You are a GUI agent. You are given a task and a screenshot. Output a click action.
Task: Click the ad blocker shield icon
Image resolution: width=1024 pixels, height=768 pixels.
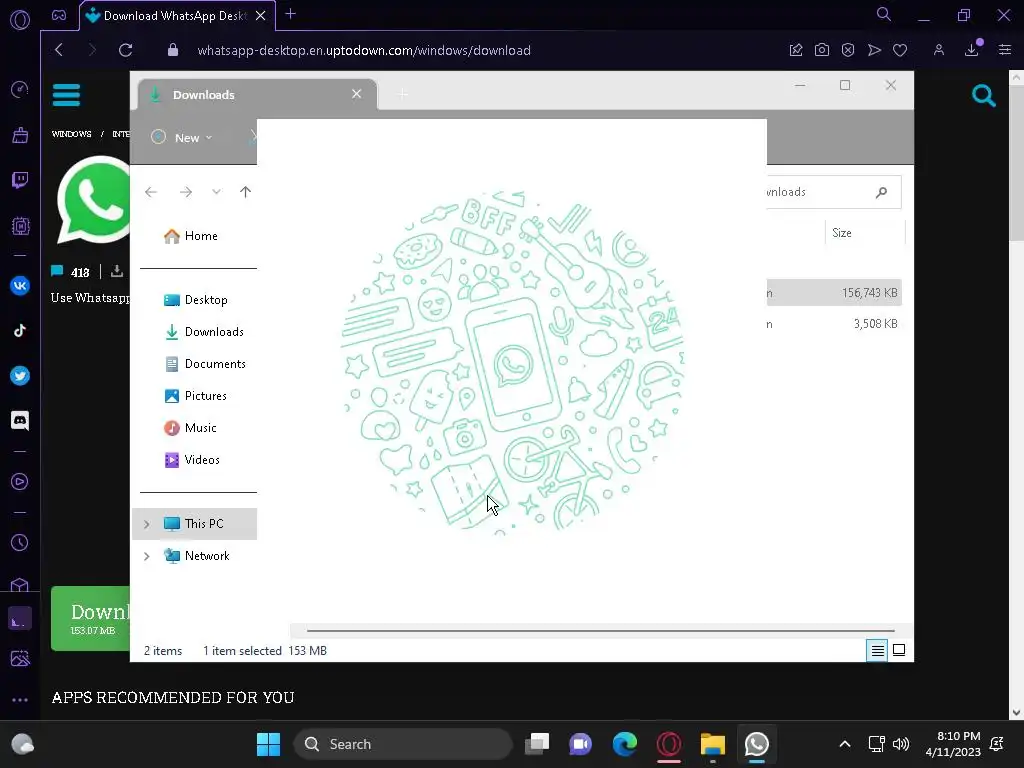point(848,50)
